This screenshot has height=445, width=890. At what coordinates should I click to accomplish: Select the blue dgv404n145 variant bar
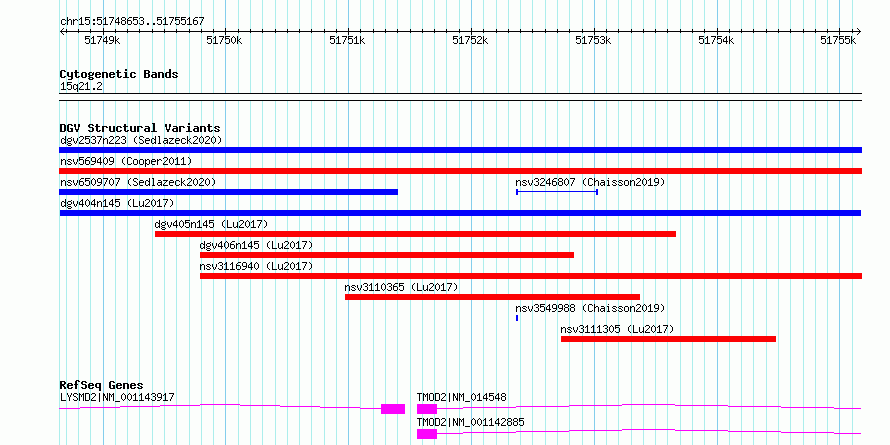[x=460, y=213]
